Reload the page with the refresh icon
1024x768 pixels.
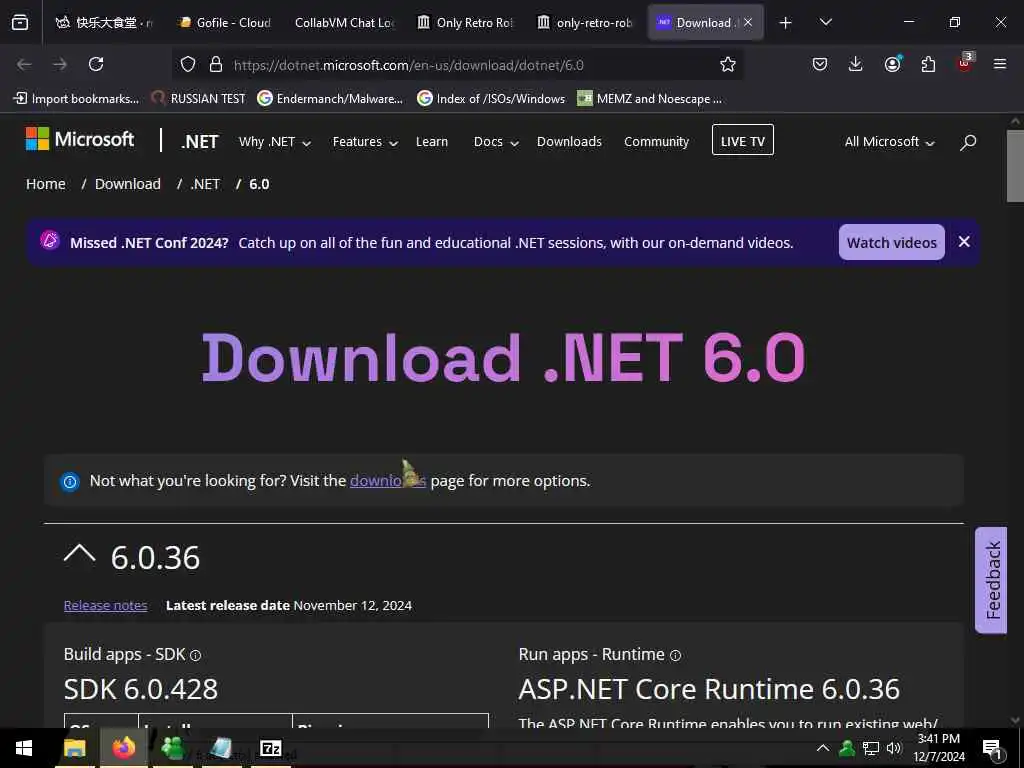[96, 64]
